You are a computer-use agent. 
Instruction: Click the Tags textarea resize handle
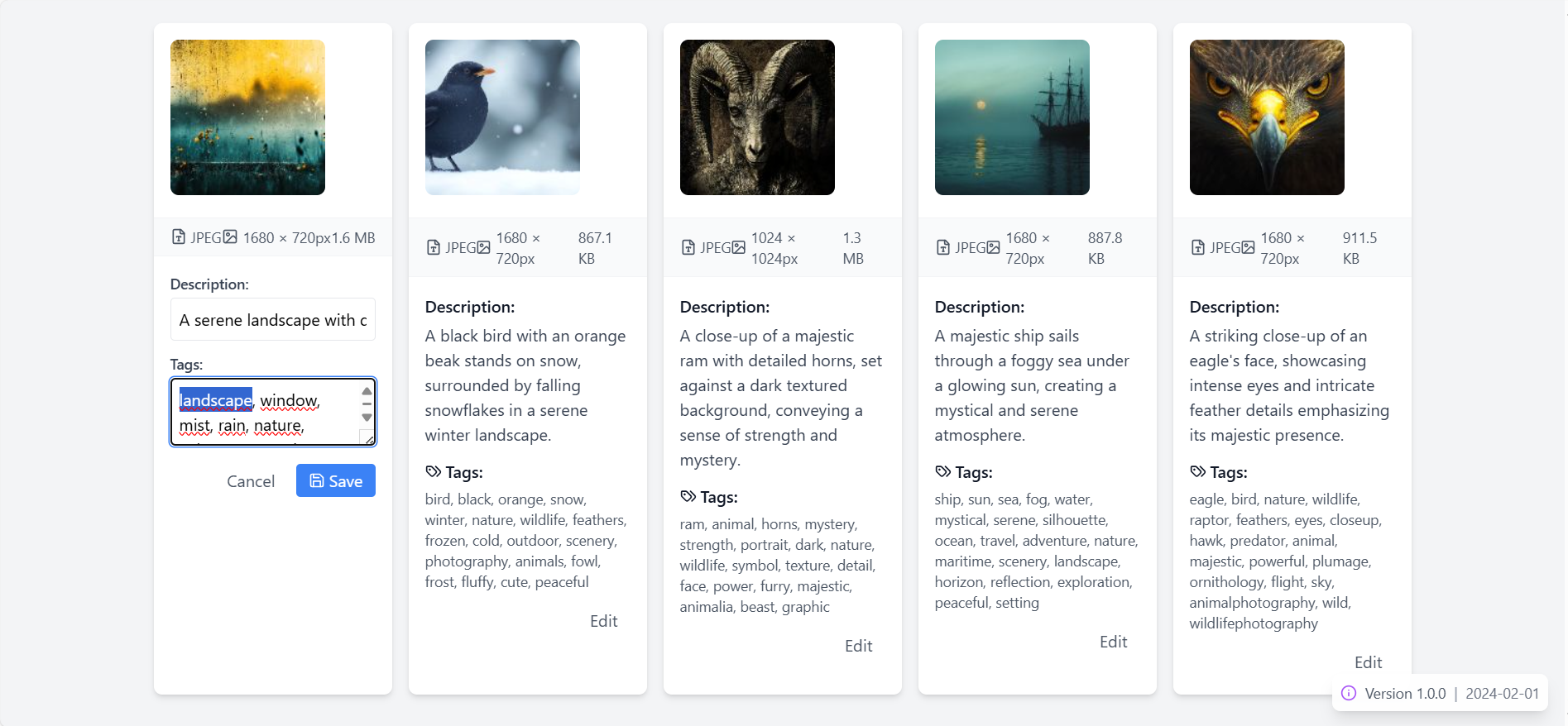(x=369, y=439)
